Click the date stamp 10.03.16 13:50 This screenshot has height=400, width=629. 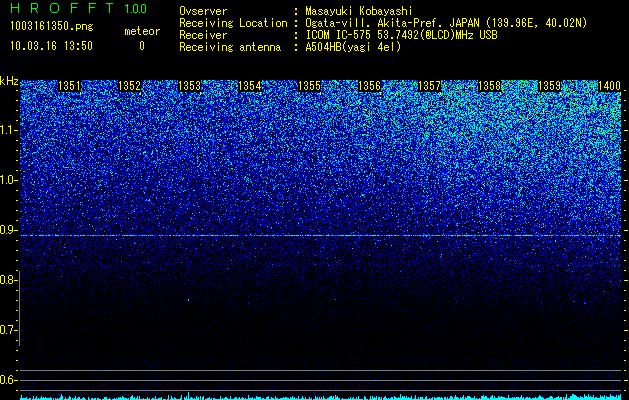51,46
